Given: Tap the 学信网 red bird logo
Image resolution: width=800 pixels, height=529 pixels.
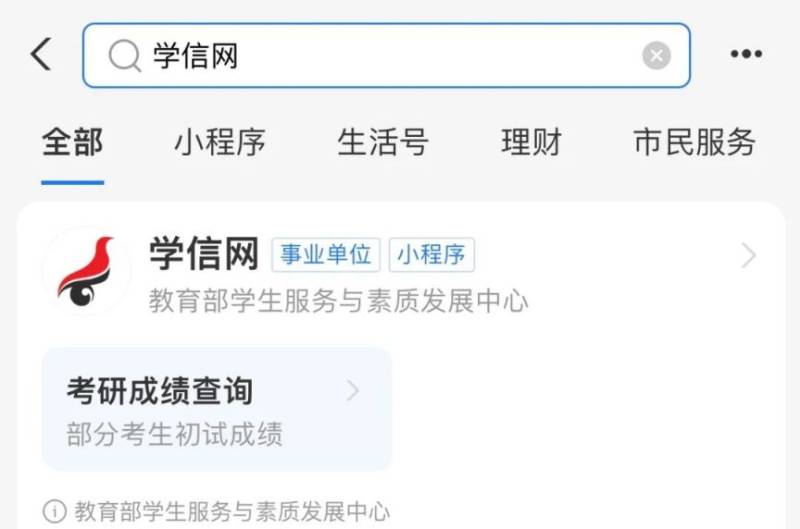Looking at the screenshot, I should pos(87,270).
